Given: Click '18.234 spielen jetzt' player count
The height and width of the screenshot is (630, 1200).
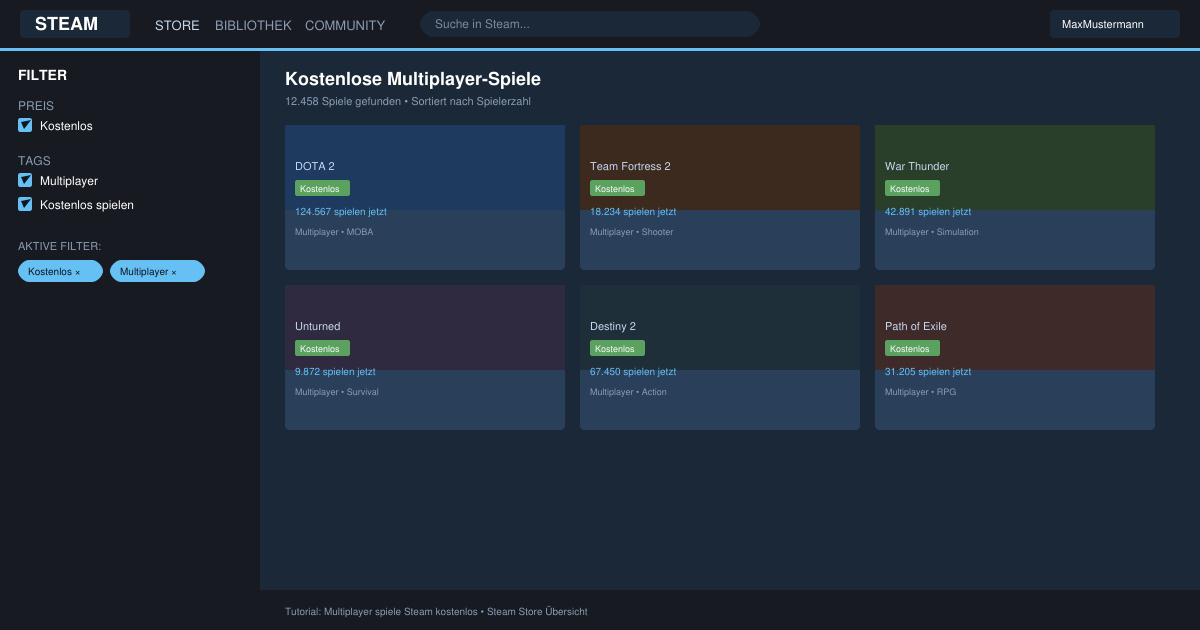Looking at the screenshot, I should (633, 212).
